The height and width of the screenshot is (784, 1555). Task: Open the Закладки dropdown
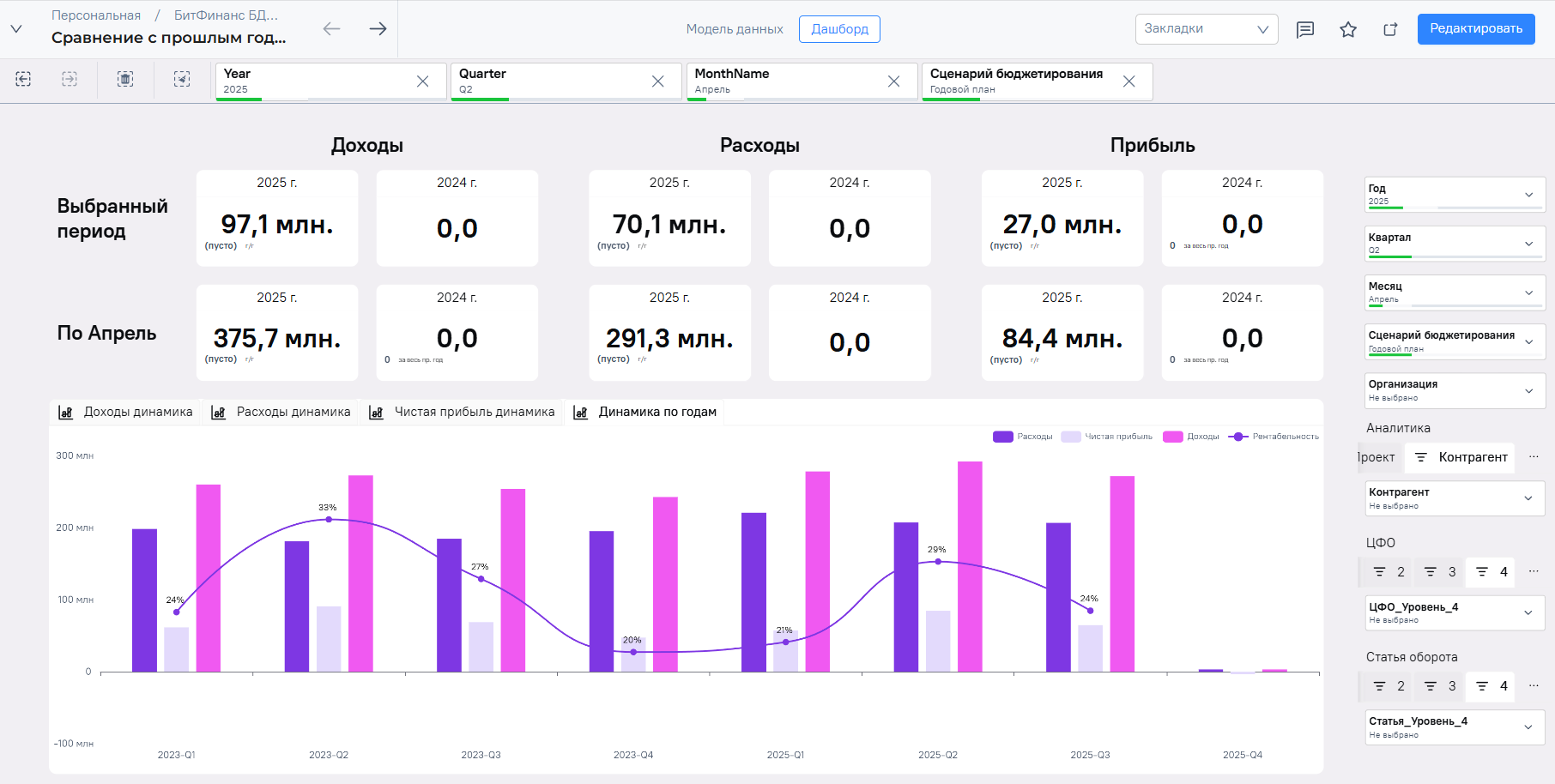(1207, 28)
